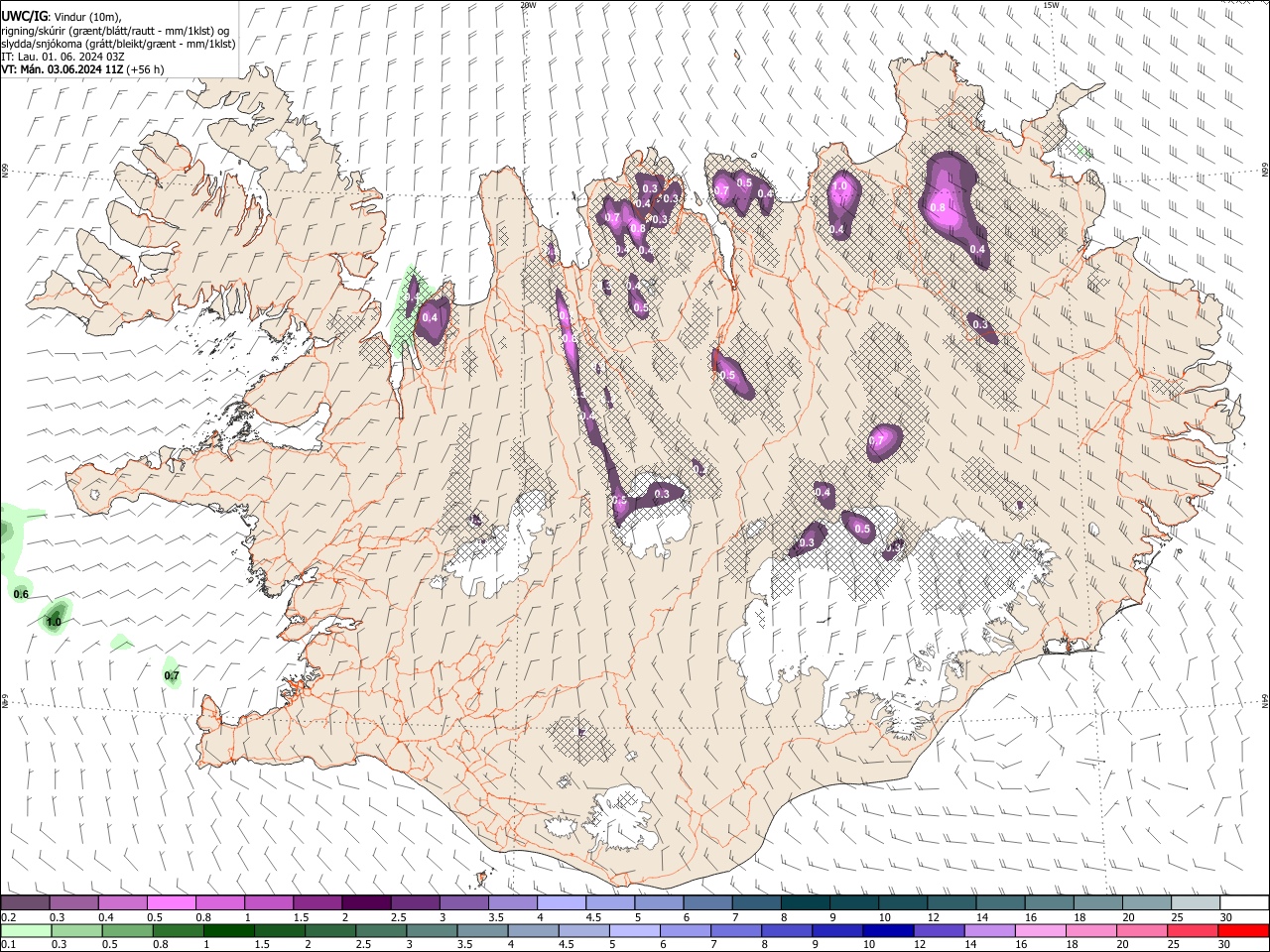Select the 'VT: Mán. 03.06.2024 11Z' valid time
Viewport: 1270px width, 952px height.
pyautogui.click(x=62, y=69)
